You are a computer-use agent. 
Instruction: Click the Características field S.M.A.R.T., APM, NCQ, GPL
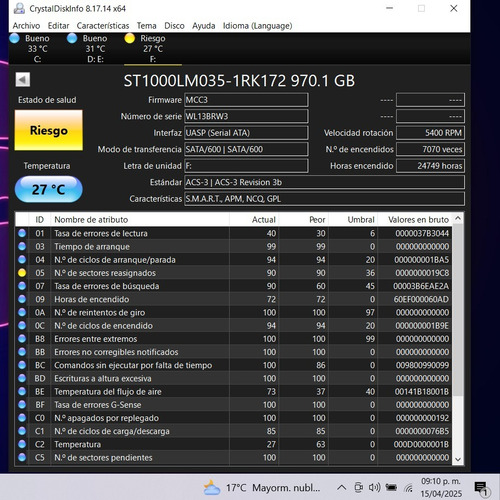tap(324, 199)
